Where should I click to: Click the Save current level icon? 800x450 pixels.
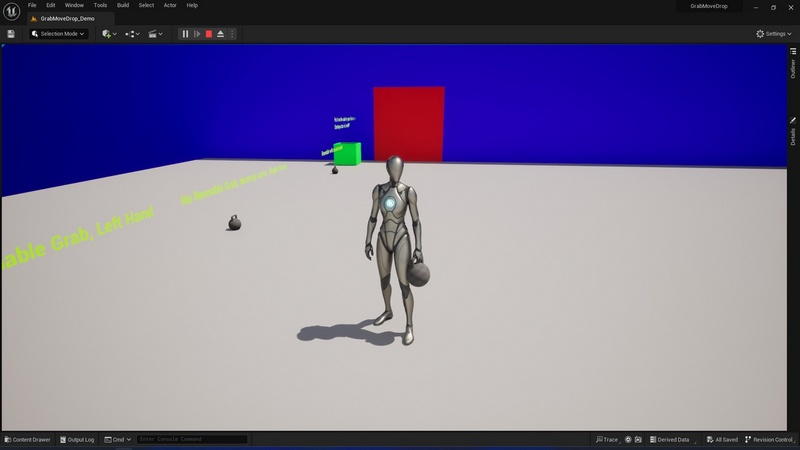pyautogui.click(x=11, y=34)
